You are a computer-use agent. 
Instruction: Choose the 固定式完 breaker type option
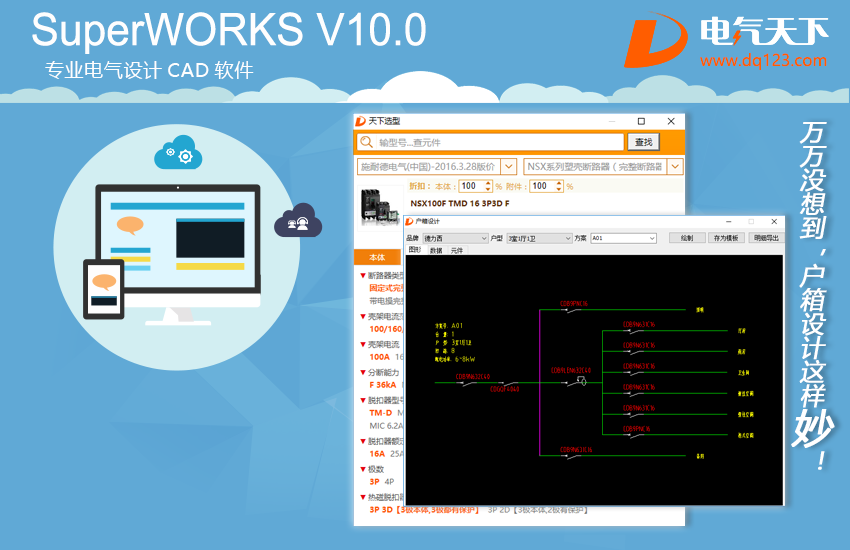click(386, 288)
